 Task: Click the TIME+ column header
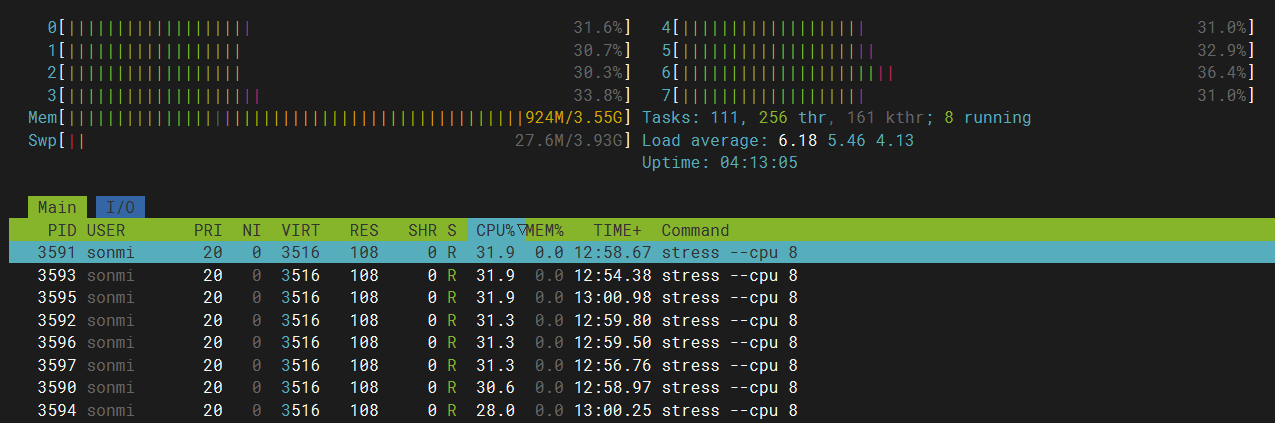click(x=617, y=230)
